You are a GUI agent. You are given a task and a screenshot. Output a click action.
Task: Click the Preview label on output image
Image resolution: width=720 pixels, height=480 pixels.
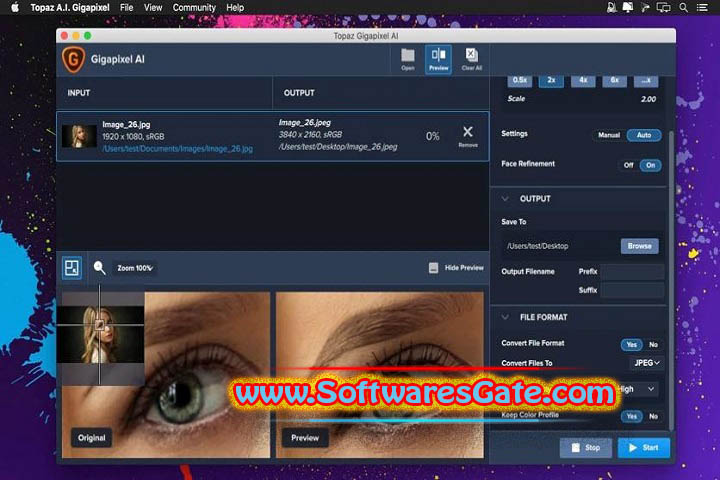[x=305, y=438]
